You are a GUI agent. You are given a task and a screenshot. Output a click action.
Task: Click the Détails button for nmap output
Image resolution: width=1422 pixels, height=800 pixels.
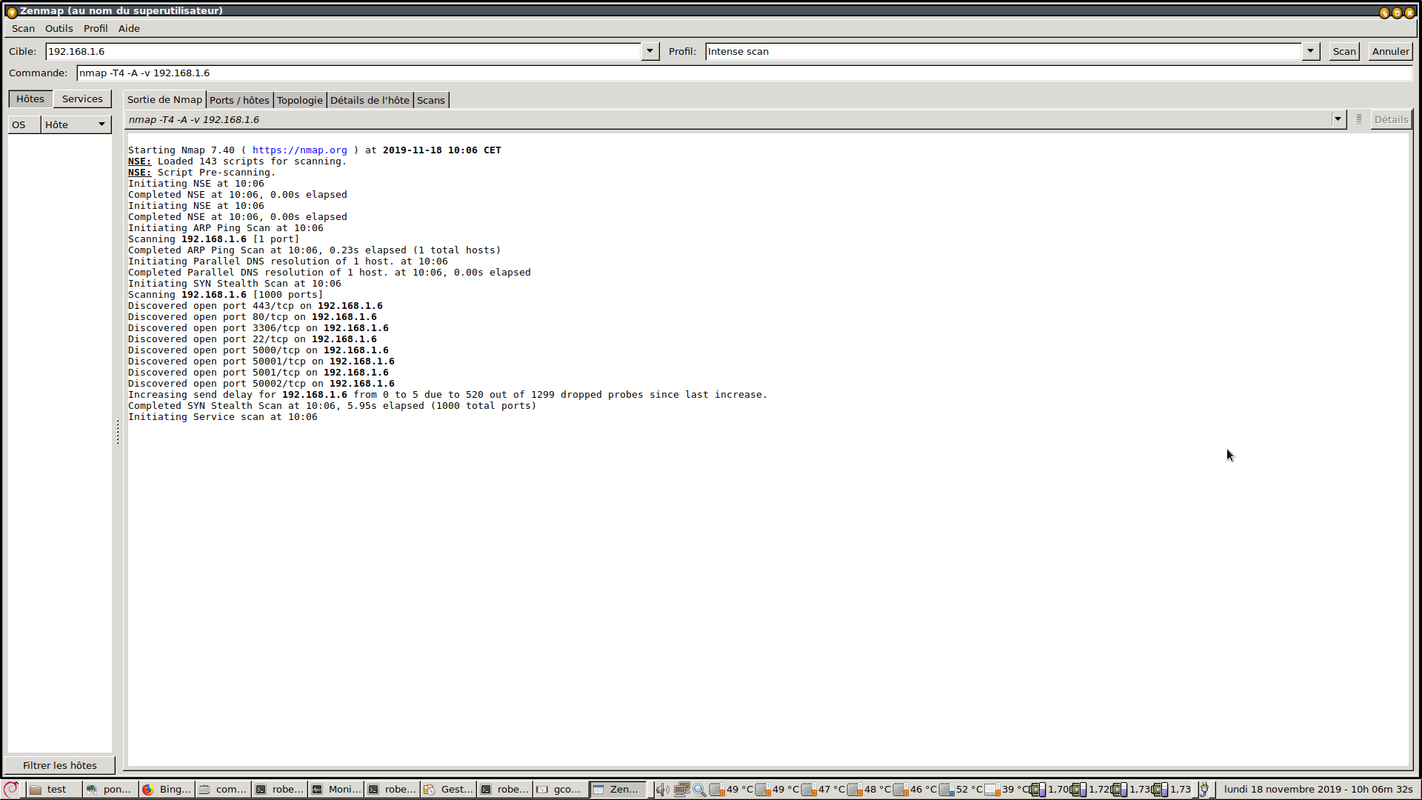pos(1390,119)
